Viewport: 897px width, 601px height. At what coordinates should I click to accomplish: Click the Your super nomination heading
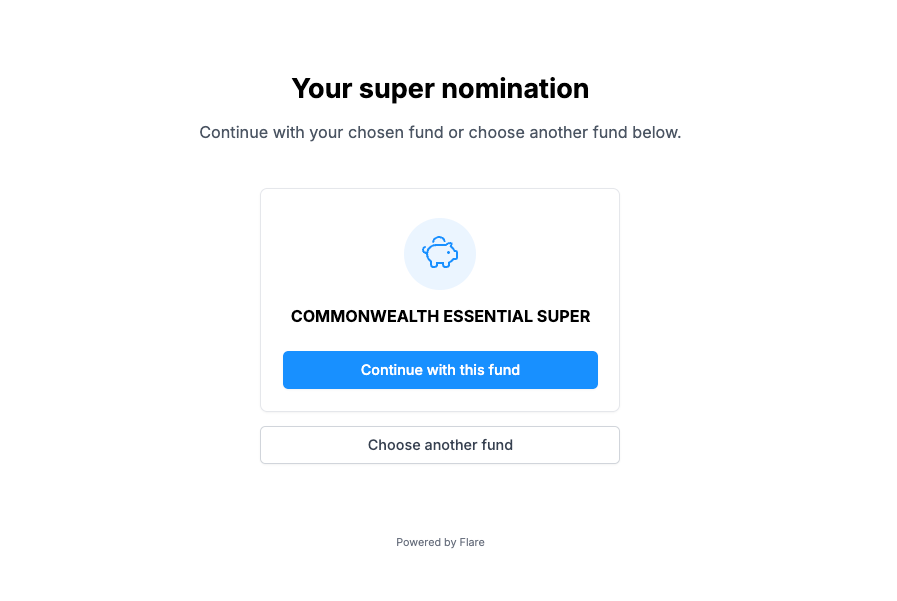pyautogui.click(x=440, y=89)
